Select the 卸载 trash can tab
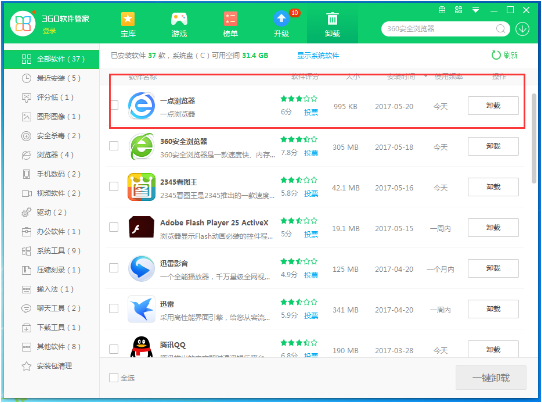 [x=332, y=24]
